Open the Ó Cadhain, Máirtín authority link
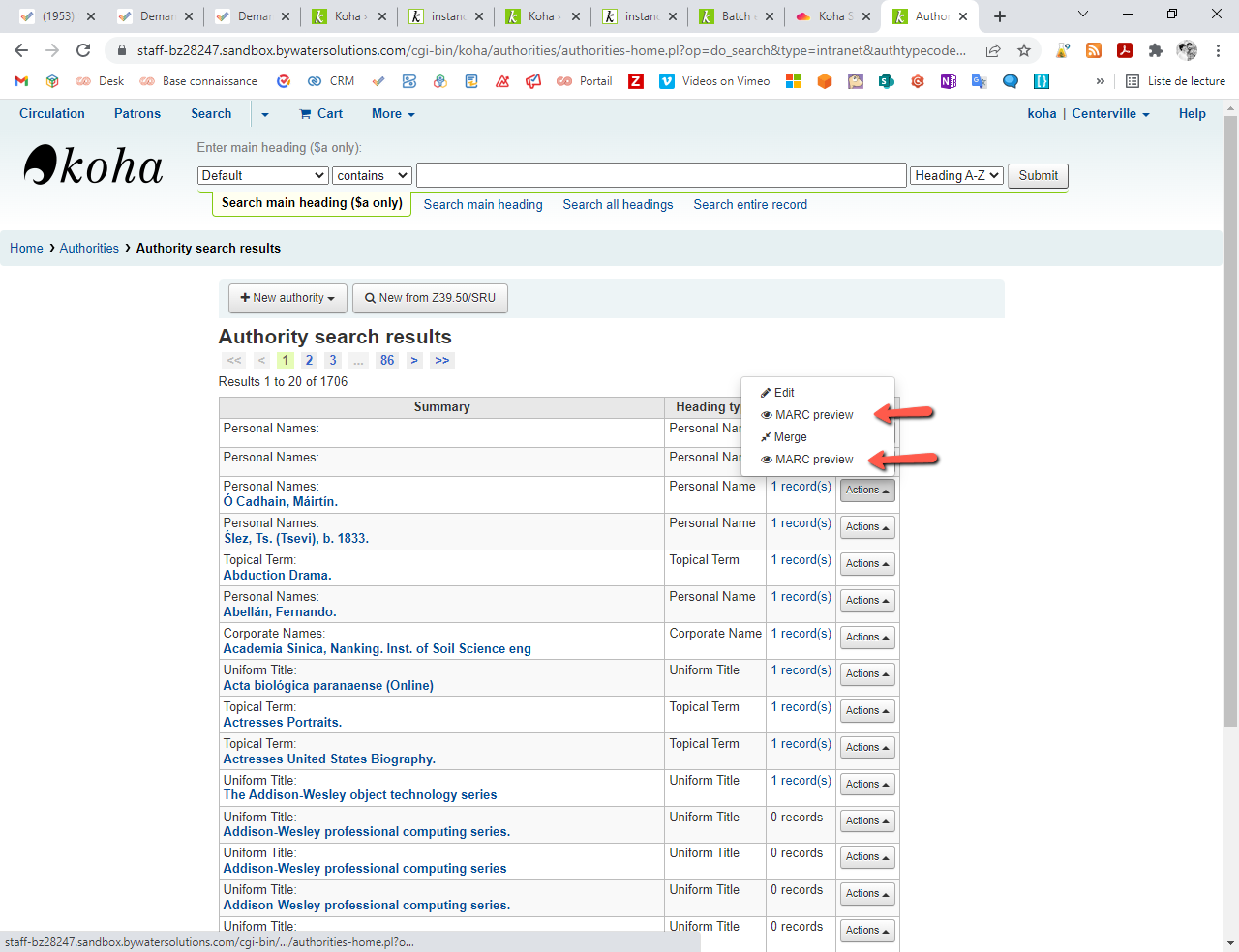Viewport: 1239px width, 952px height. (280, 502)
